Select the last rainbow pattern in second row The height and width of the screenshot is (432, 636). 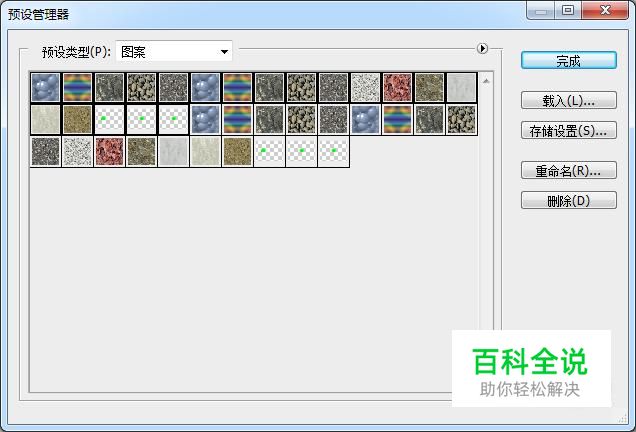point(398,120)
